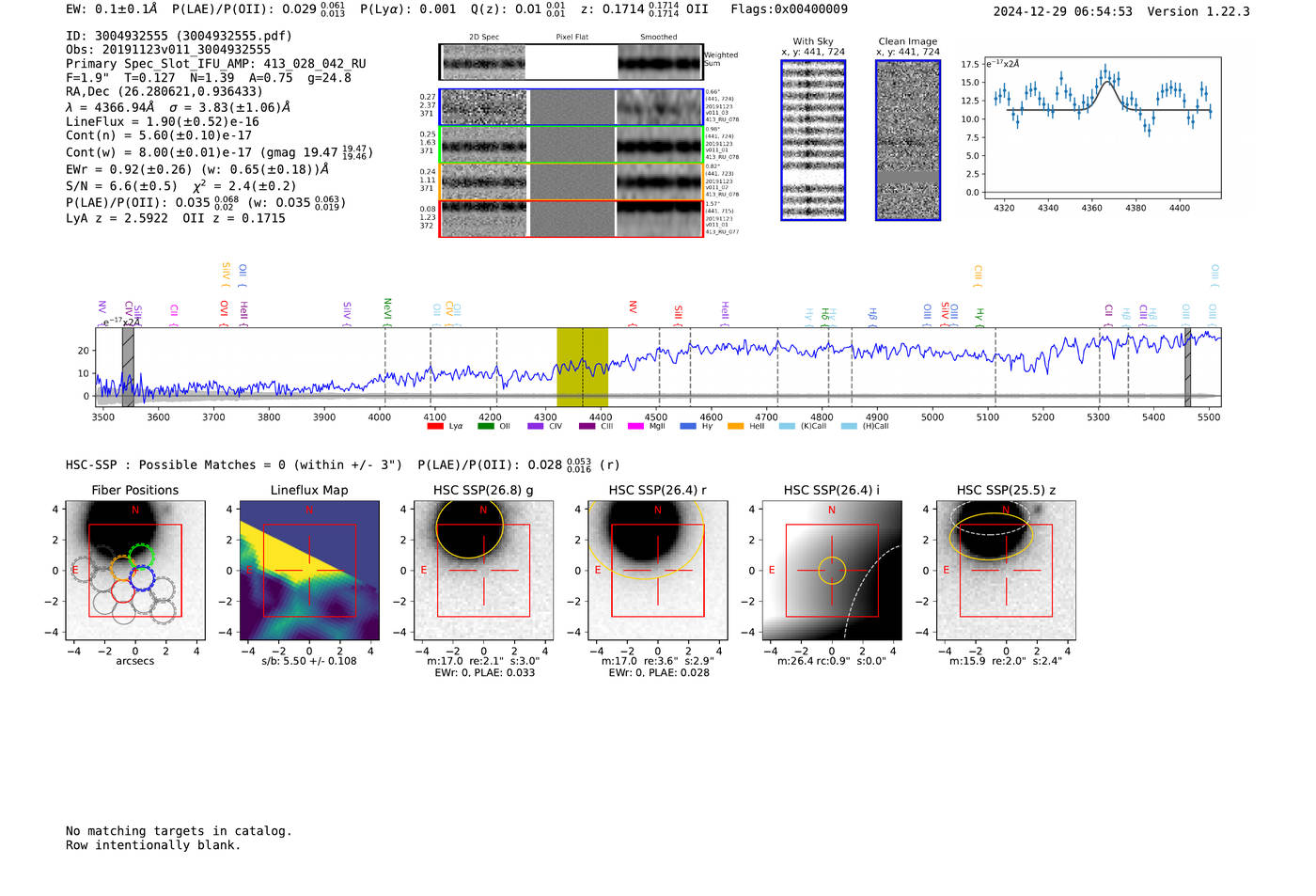This screenshot has width=1316, height=896.
Task: Click the red fiber hexagon in Fiber Positions
Action: tap(122, 590)
